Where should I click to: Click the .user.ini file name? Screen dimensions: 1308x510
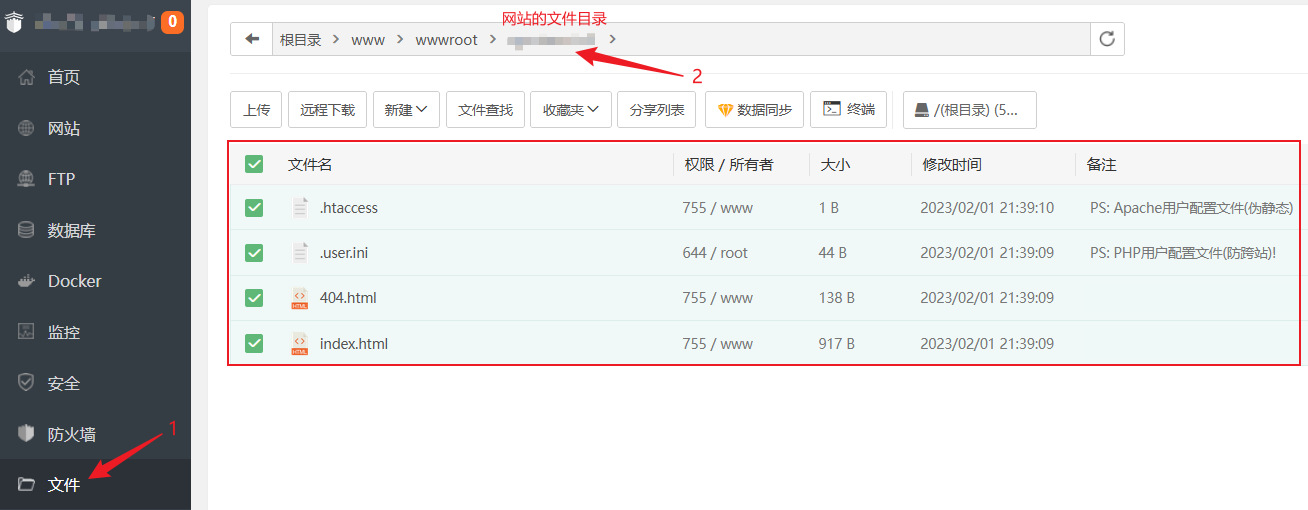(344, 253)
